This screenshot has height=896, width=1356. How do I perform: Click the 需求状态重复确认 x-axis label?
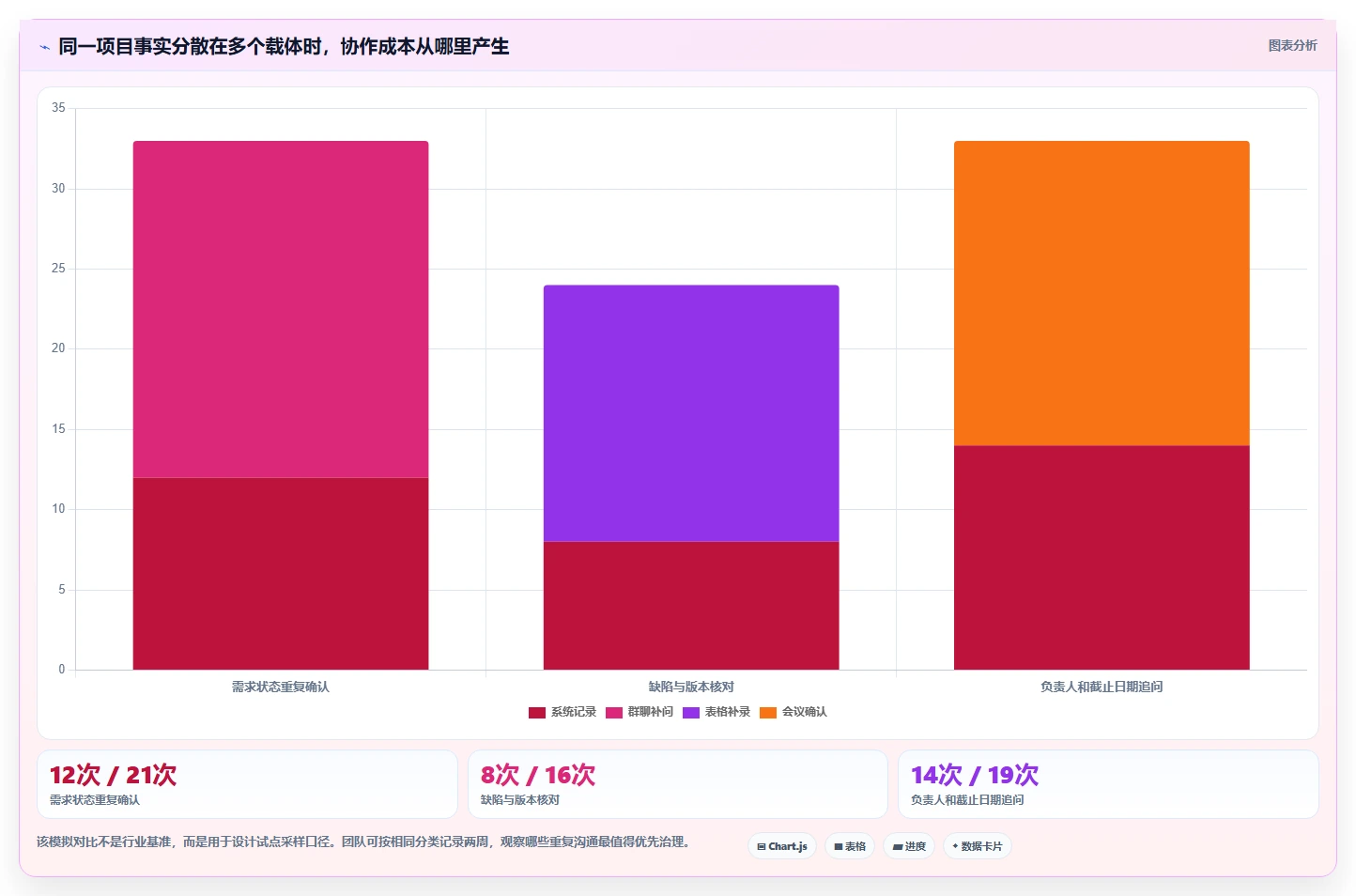point(281,687)
